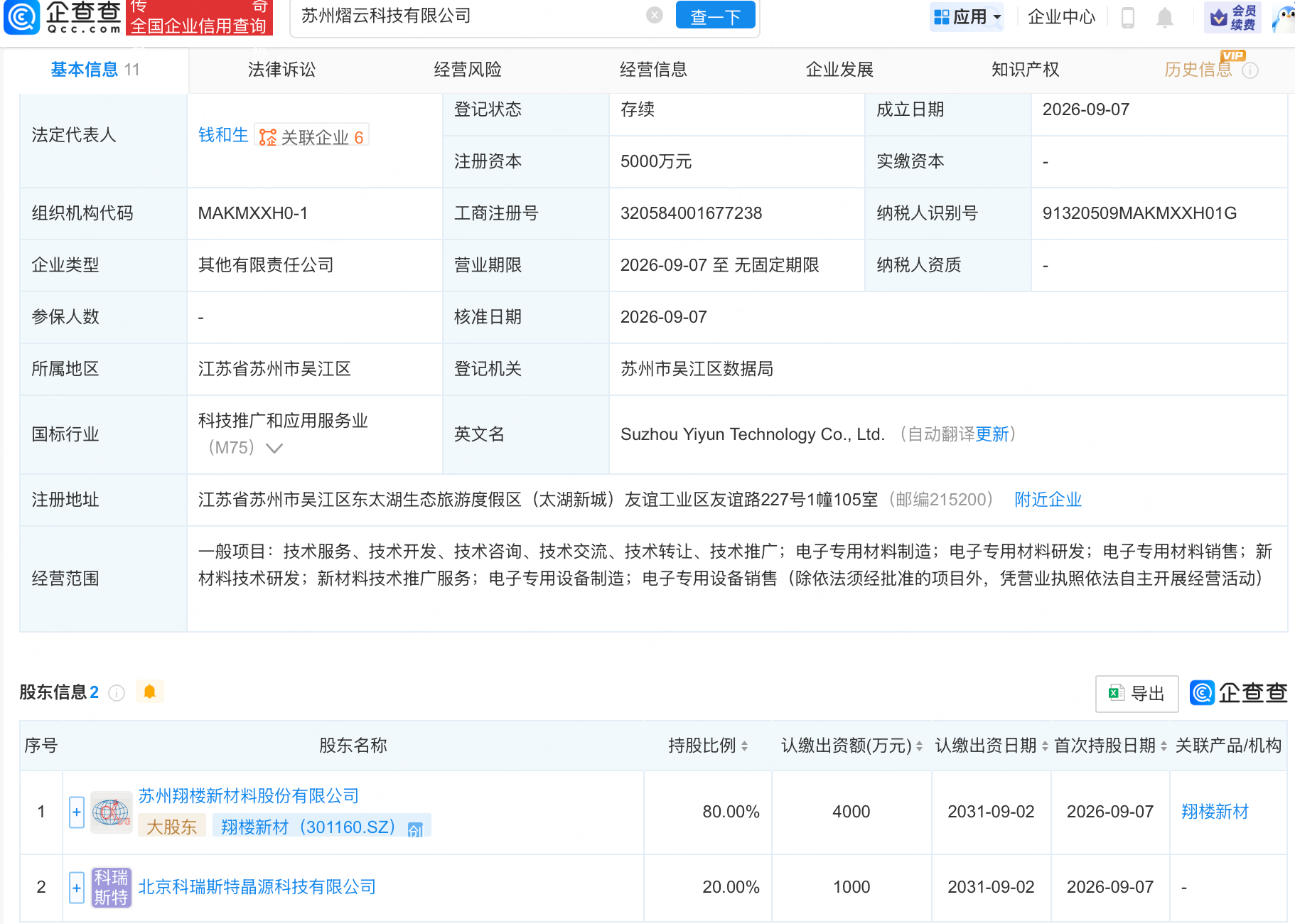The width and height of the screenshot is (1295, 924).
Task: Expand 国标行业 M75 chevron
Action: (x=274, y=448)
